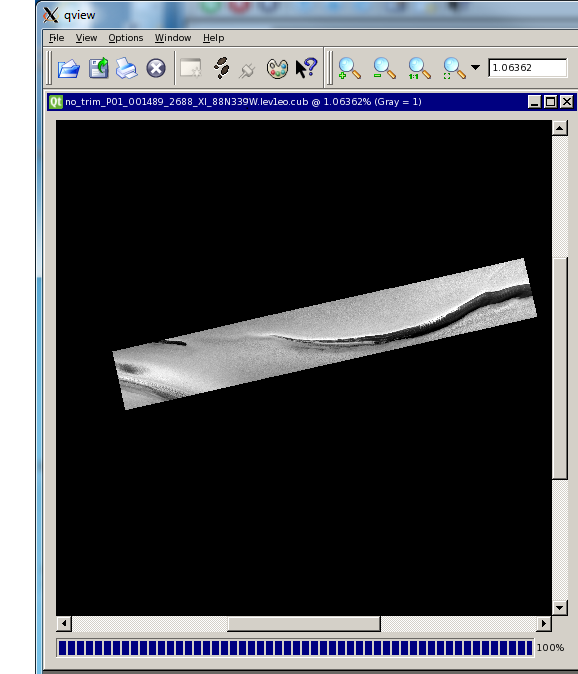Viewport: 578px width, 674px height.
Task: Open the View menu
Action: [x=86, y=38]
